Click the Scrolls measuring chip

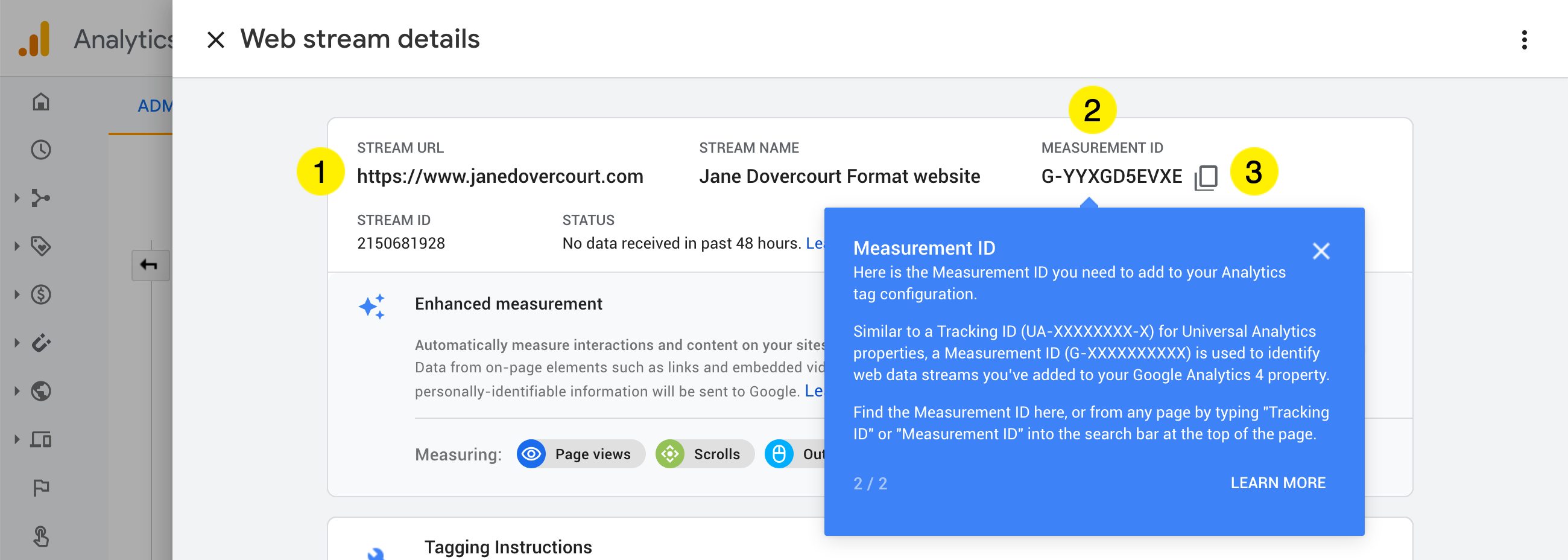coord(705,454)
